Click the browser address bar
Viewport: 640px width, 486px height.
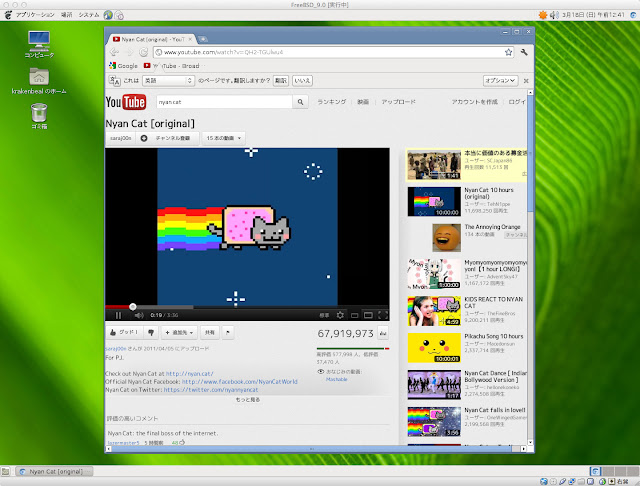[333, 52]
